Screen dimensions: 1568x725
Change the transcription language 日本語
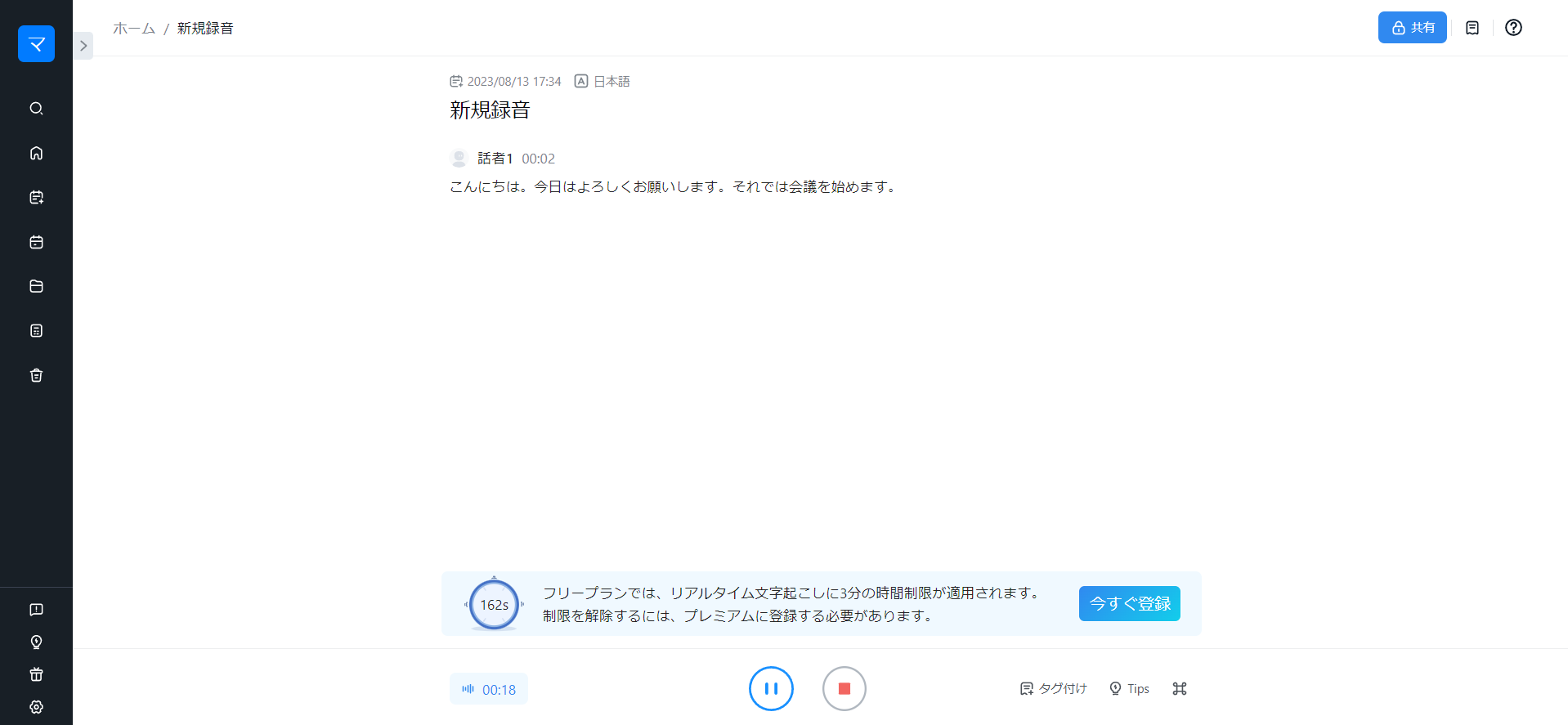[x=603, y=82]
